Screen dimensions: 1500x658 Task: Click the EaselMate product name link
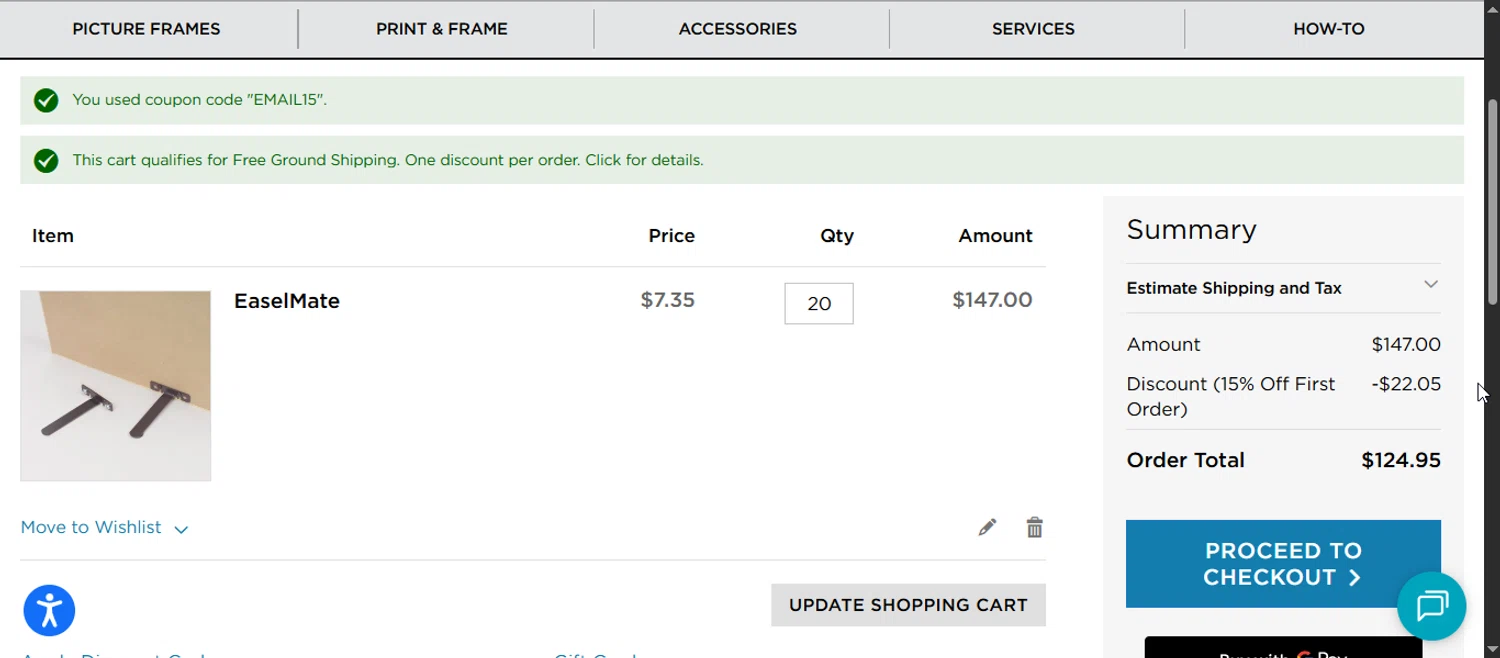287,301
